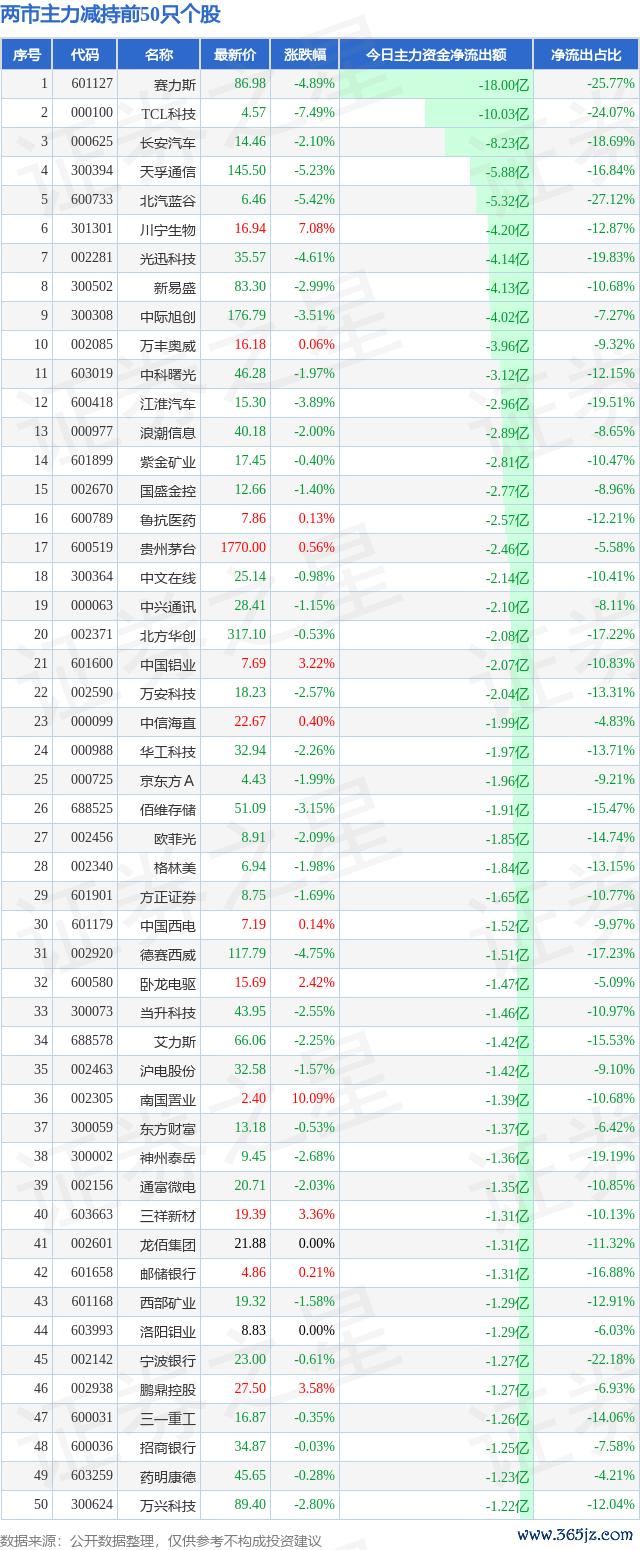Click stock name 方正证券

coord(168,896)
